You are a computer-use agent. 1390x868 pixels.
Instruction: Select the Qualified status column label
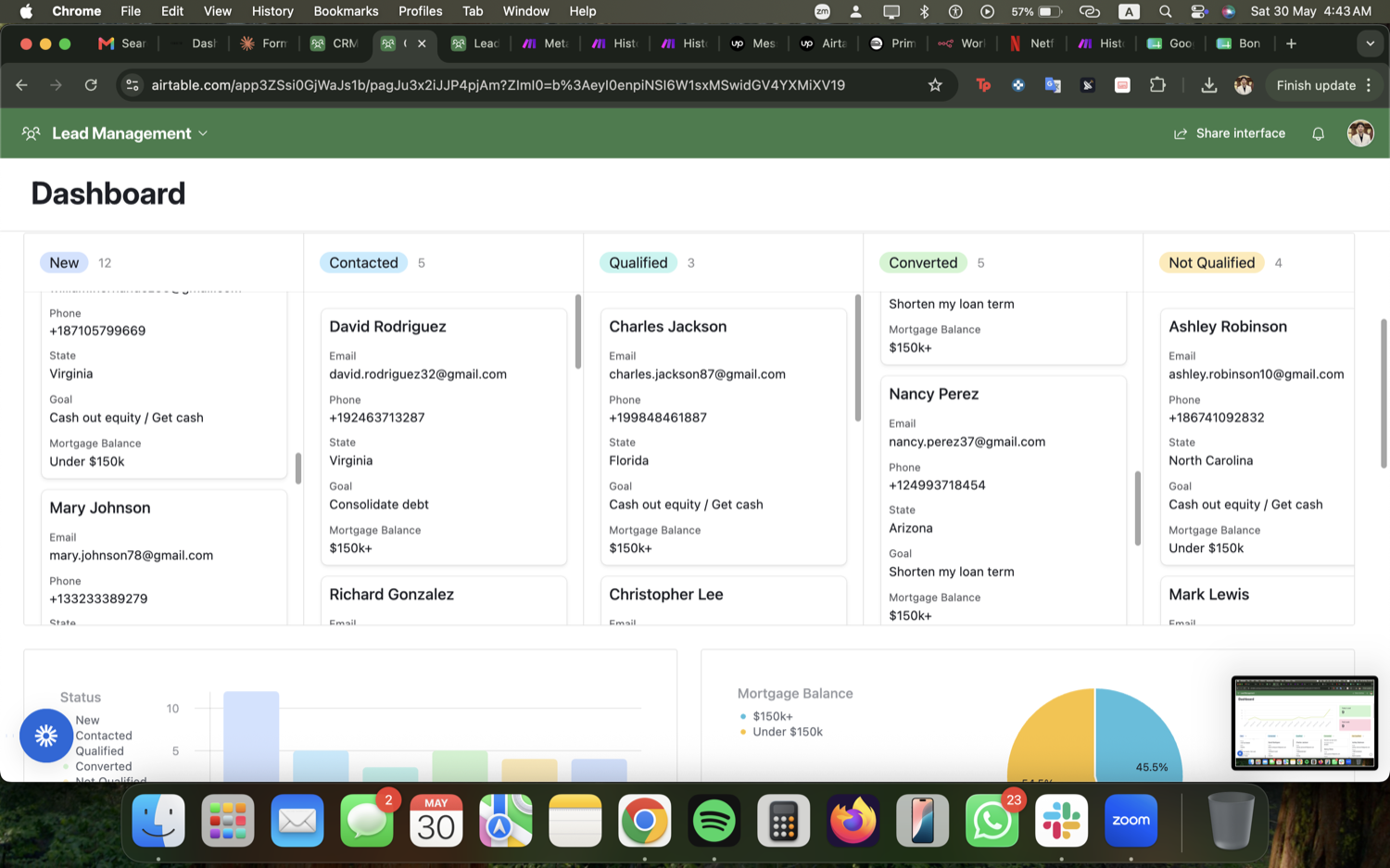click(x=638, y=263)
